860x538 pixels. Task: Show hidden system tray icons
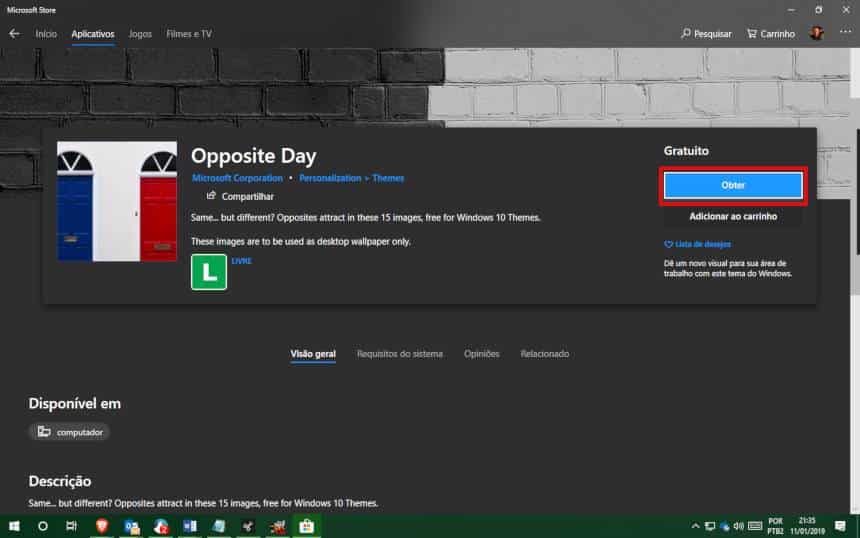695,526
